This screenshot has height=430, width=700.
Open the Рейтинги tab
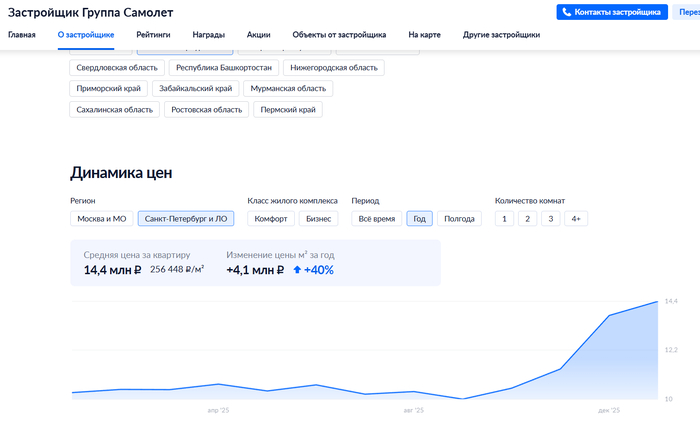[x=153, y=35]
